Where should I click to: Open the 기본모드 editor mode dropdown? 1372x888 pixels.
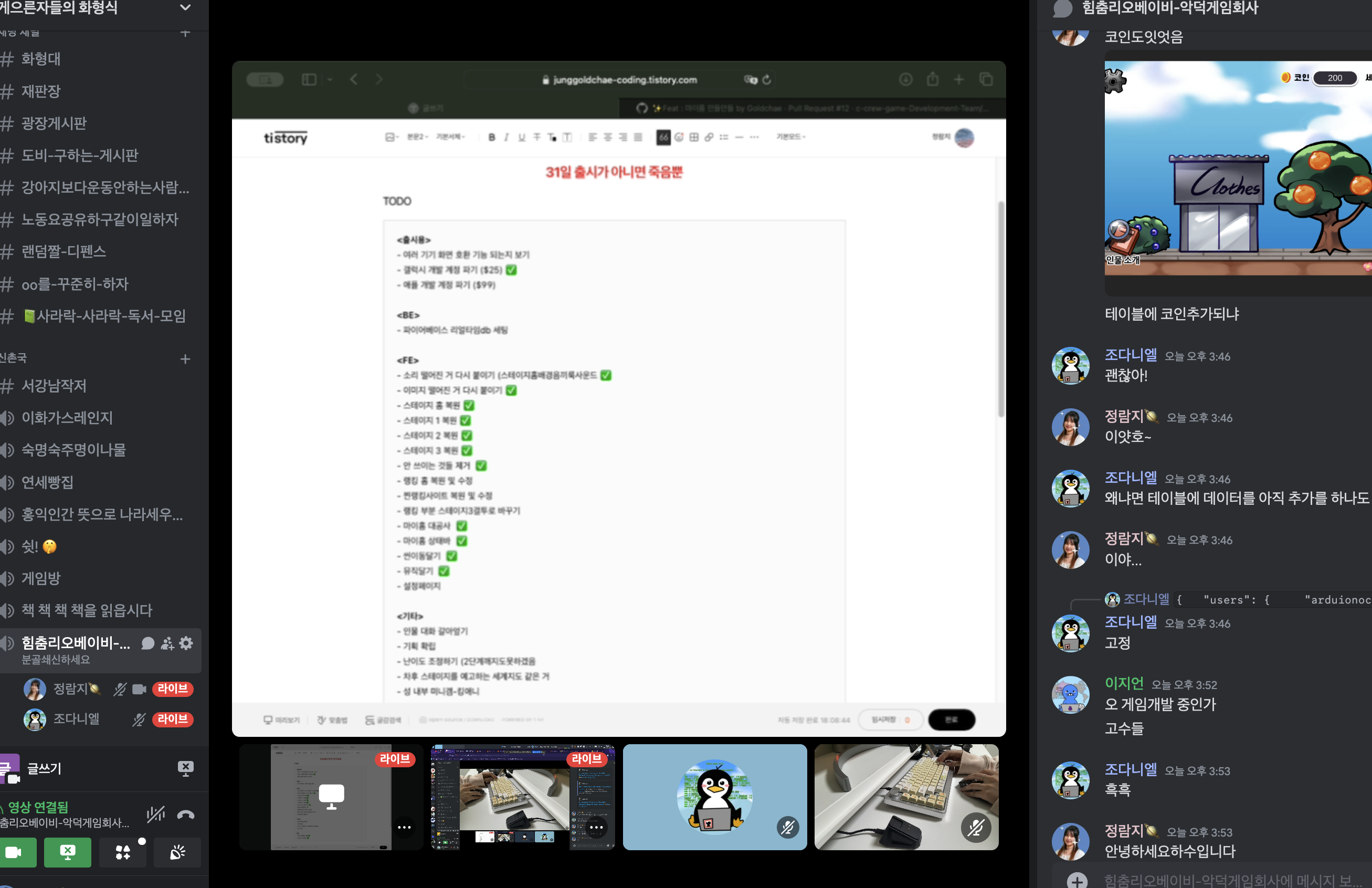tap(790, 137)
